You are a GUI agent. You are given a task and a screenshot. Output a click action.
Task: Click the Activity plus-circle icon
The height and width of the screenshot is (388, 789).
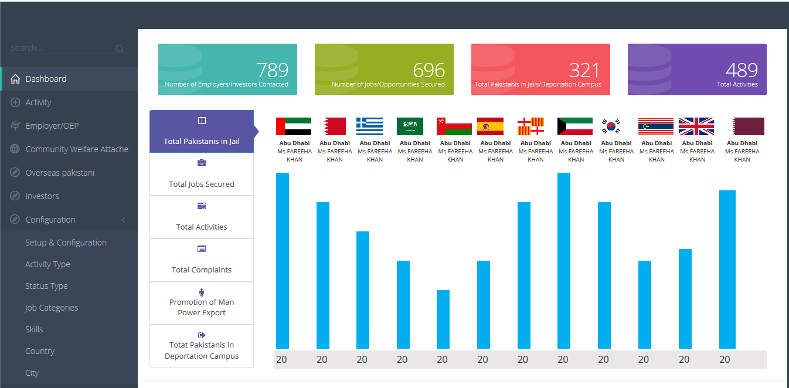[15, 102]
